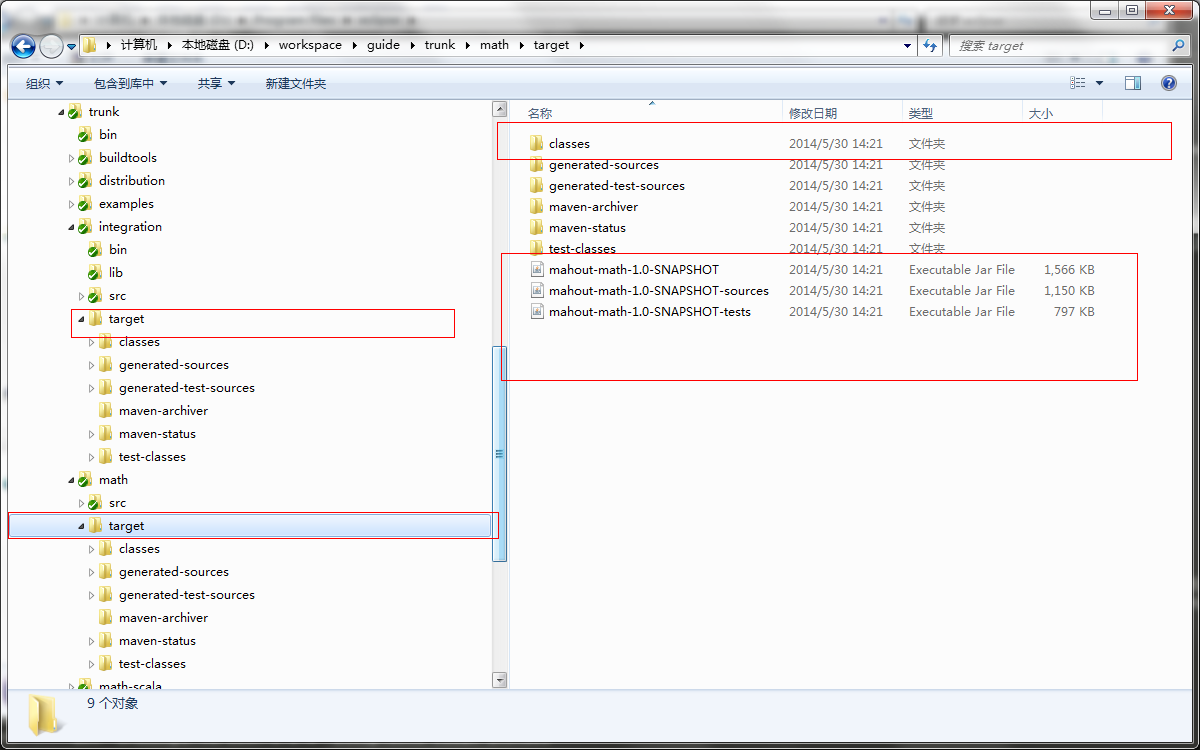Viewport: 1200px width, 750px height.
Task: Open the 组织 menu
Action: tap(44, 84)
